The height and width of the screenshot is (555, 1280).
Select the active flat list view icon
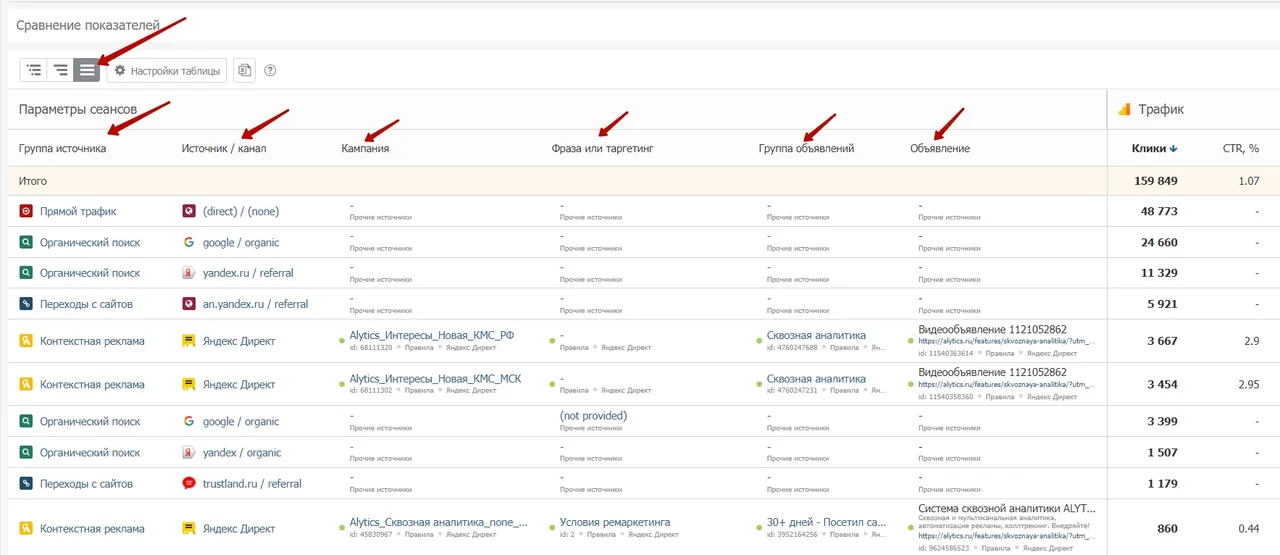87,70
